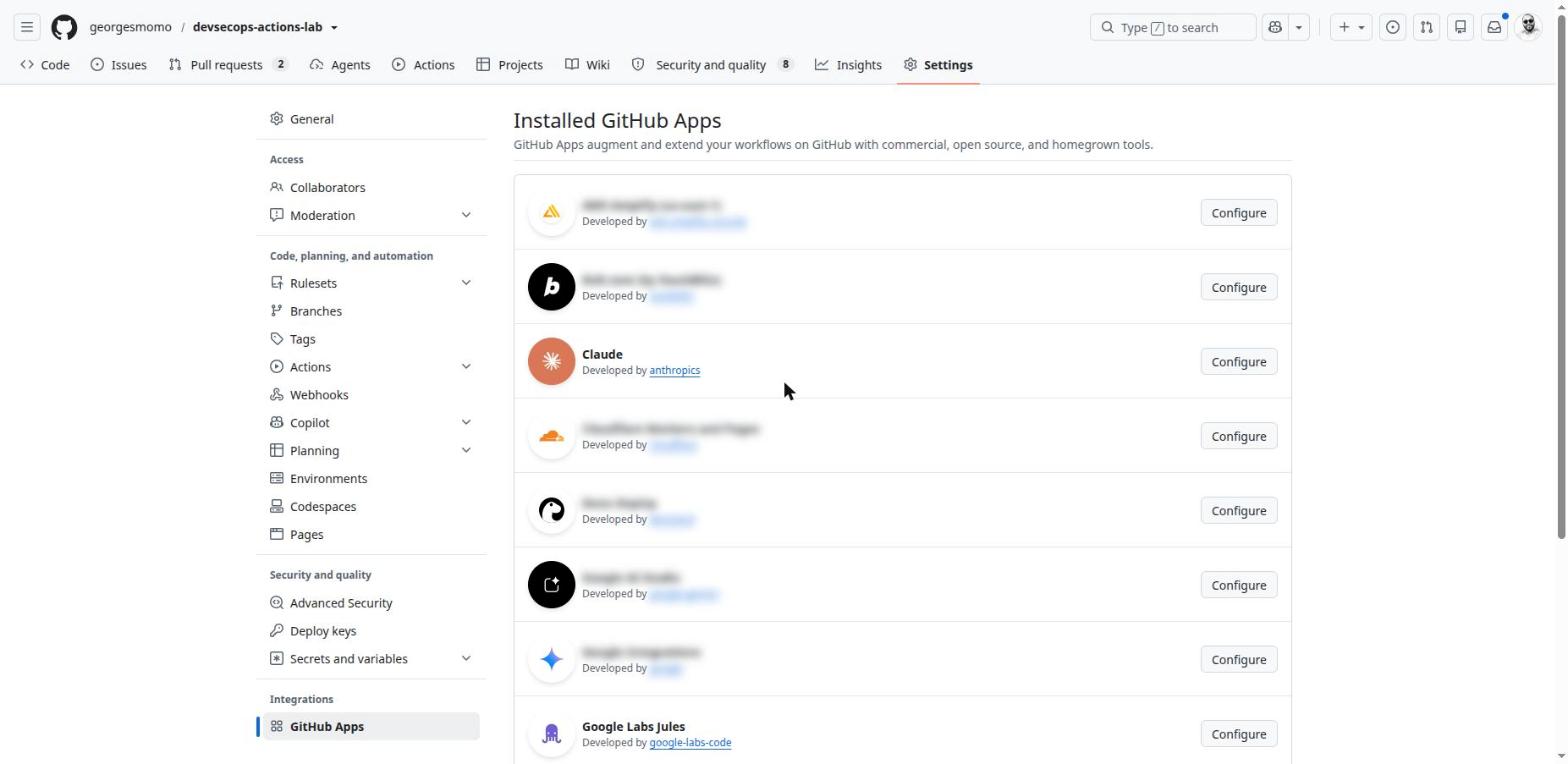Image resolution: width=1568 pixels, height=764 pixels.
Task: Open the Security and quality tab
Action: pos(712,65)
